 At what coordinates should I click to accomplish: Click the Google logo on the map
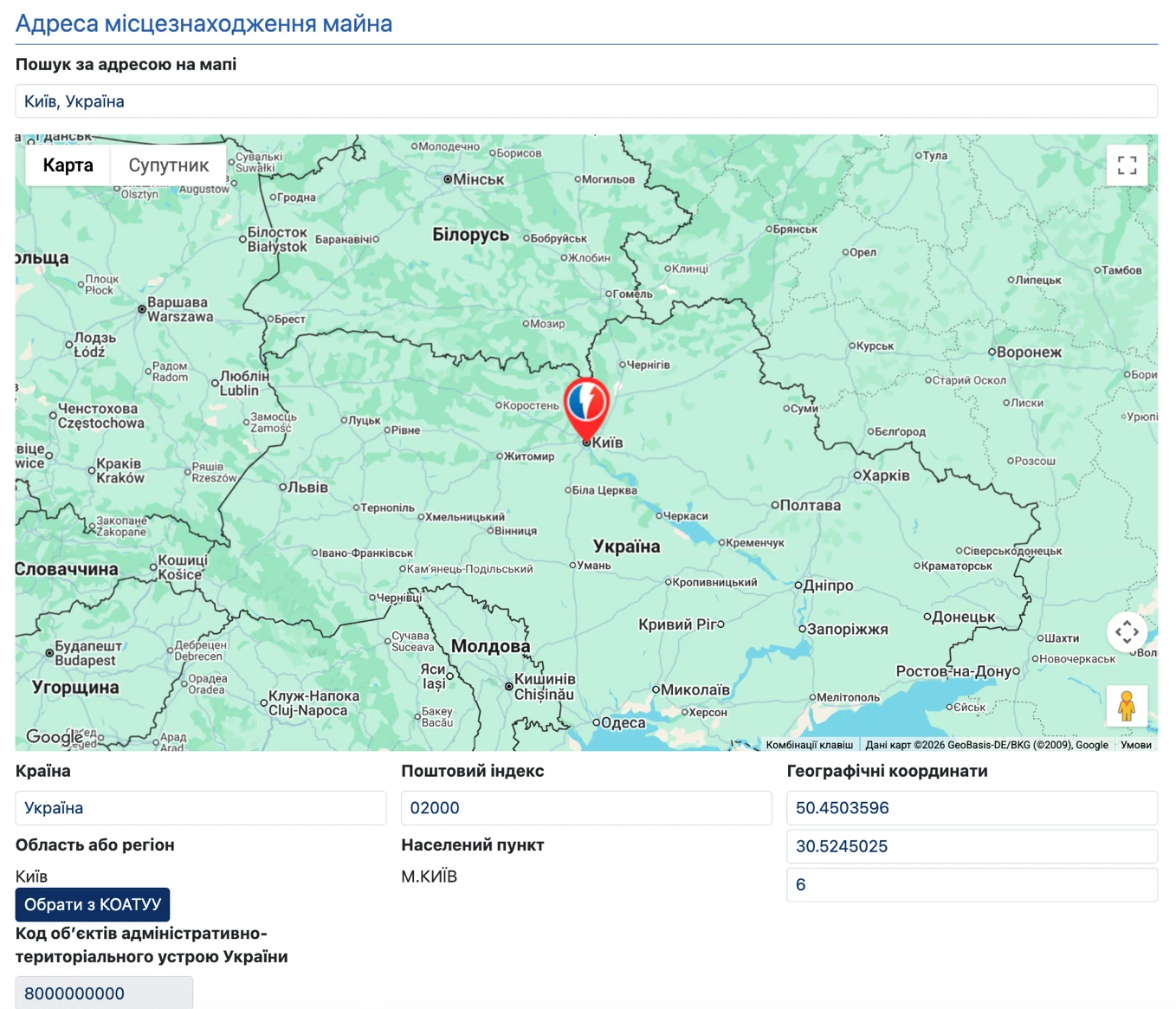point(54,737)
